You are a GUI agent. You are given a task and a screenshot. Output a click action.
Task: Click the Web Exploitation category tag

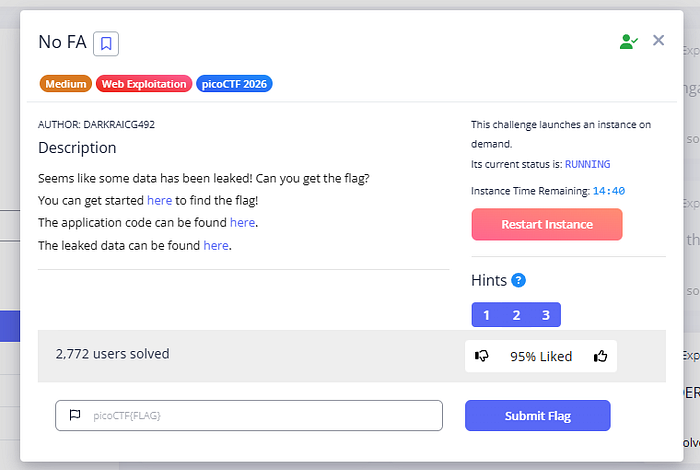click(x=144, y=84)
